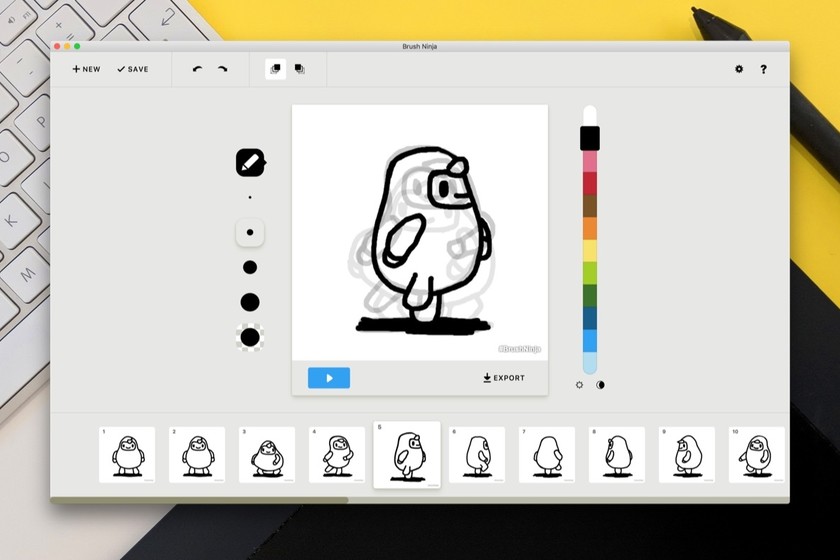Play the animation

(x=329, y=378)
